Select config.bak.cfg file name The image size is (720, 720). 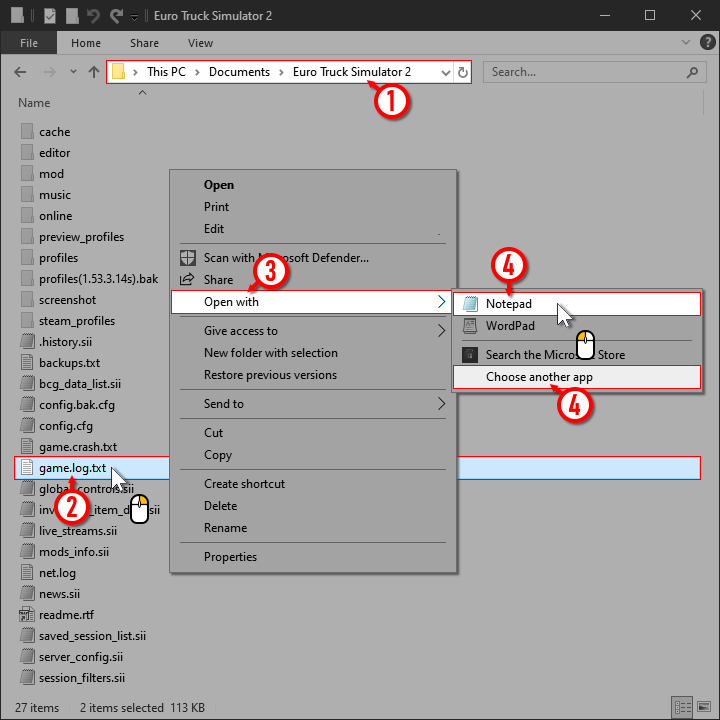[x=77, y=405]
